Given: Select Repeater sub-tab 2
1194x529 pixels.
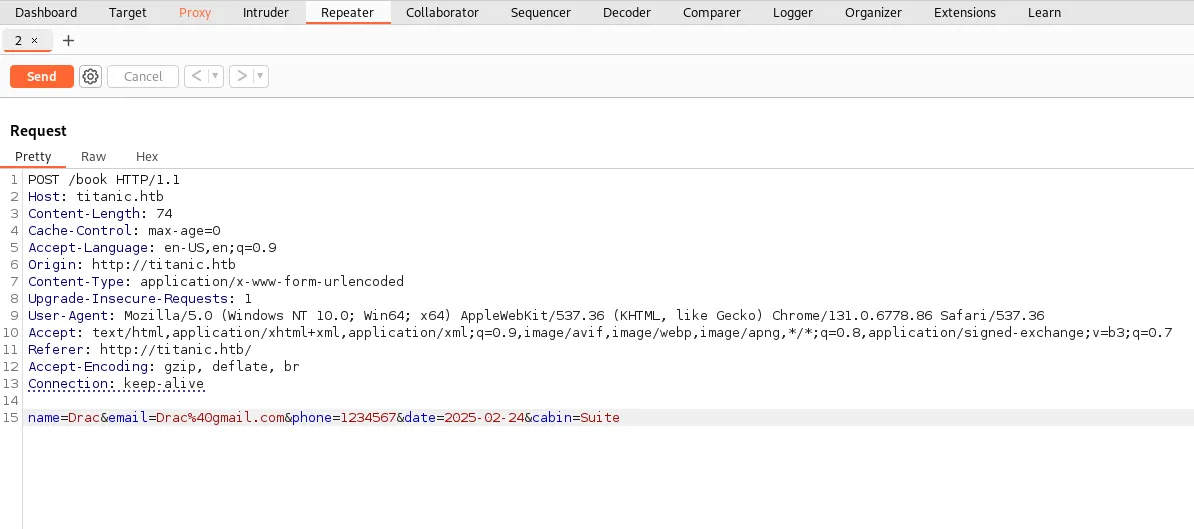Looking at the screenshot, I should point(19,40).
